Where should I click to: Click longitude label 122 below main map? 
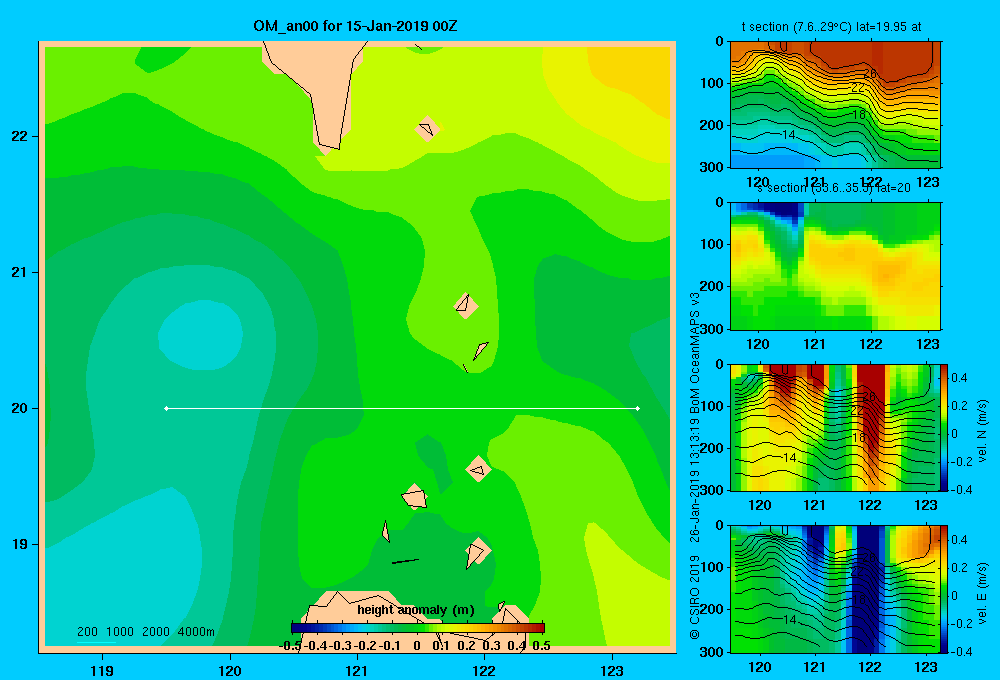[484, 670]
